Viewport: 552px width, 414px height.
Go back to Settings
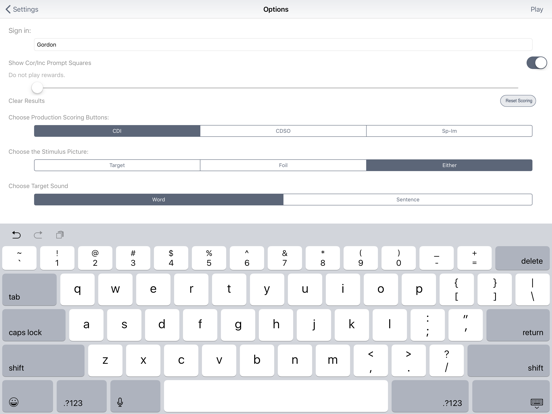(22, 10)
